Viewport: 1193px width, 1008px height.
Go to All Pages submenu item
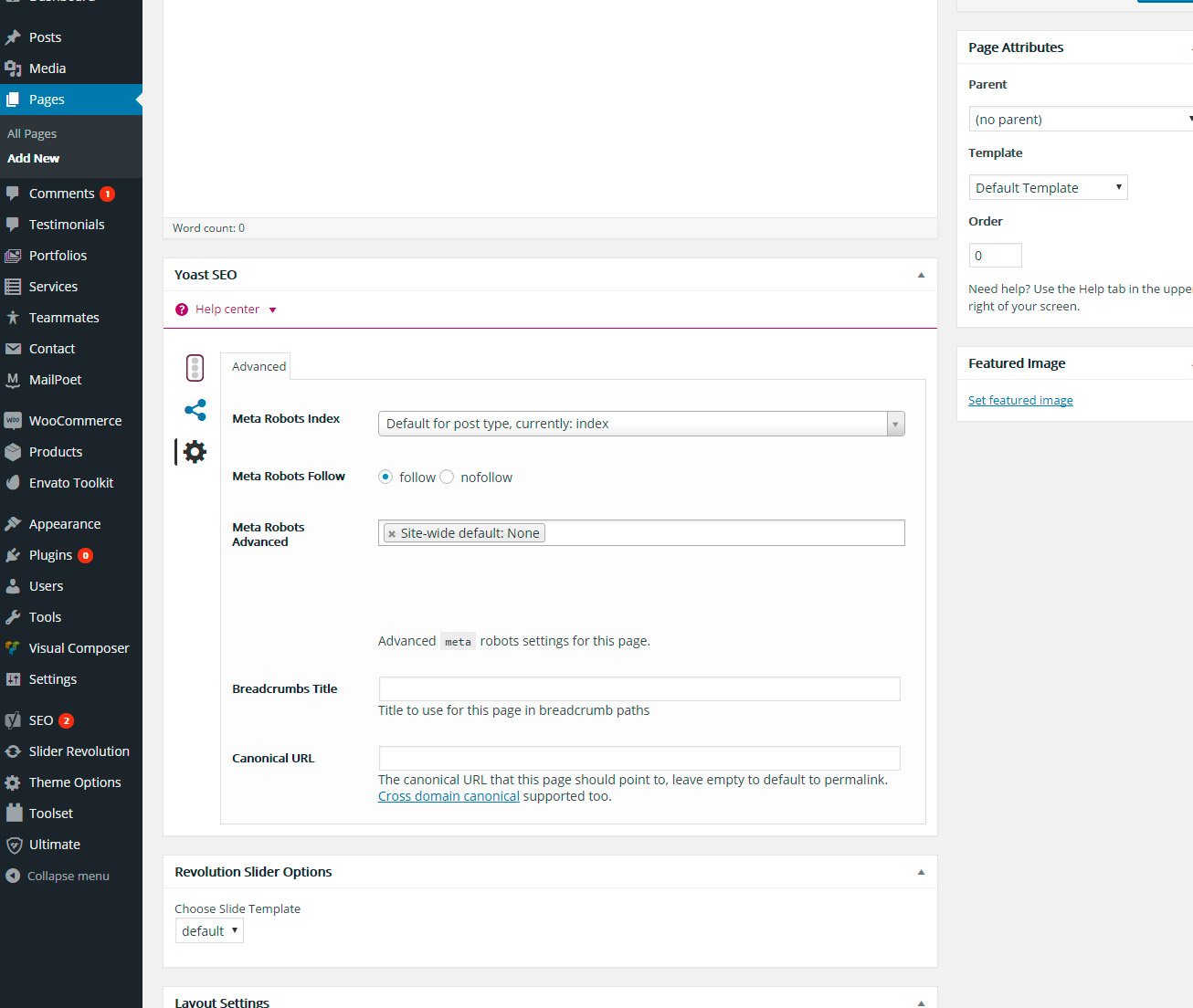[32, 133]
